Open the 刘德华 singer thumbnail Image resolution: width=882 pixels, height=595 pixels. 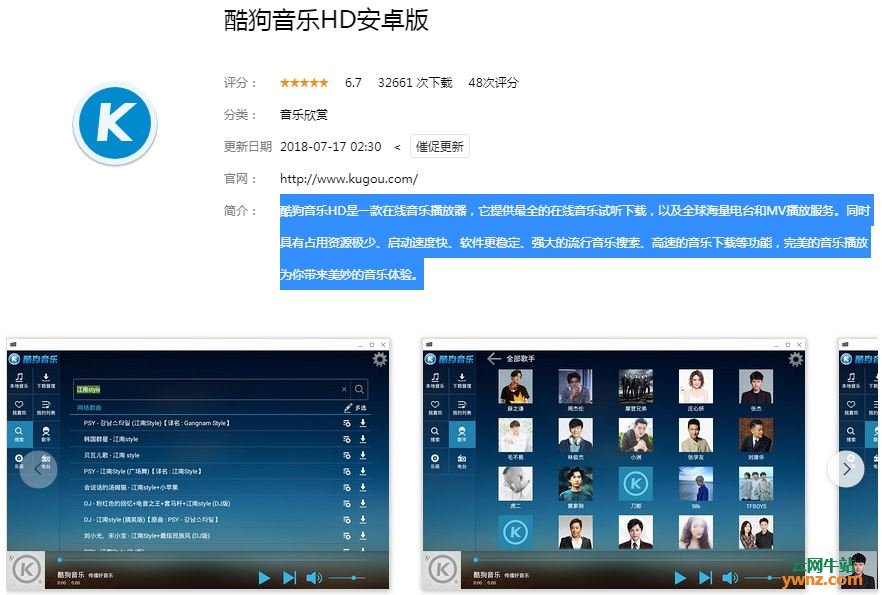[755, 435]
